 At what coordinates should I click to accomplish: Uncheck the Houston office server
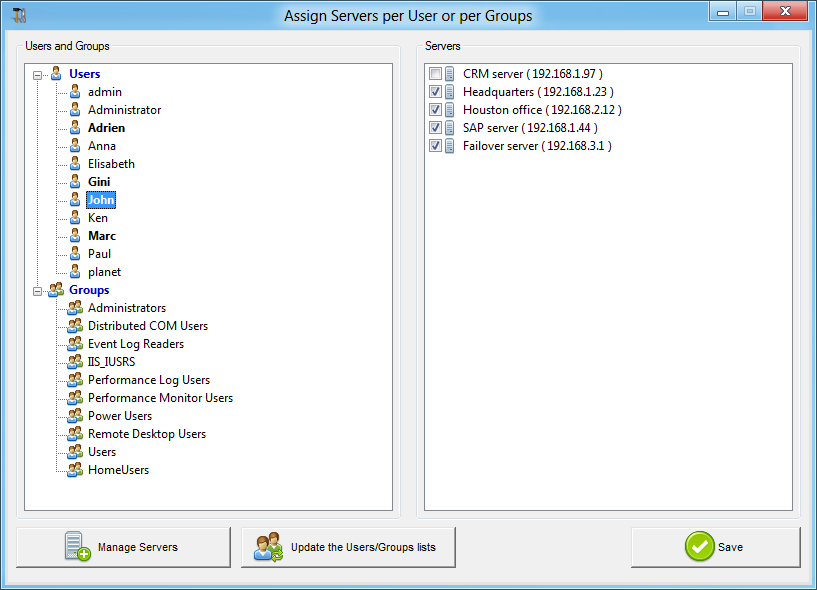click(x=436, y=109)
